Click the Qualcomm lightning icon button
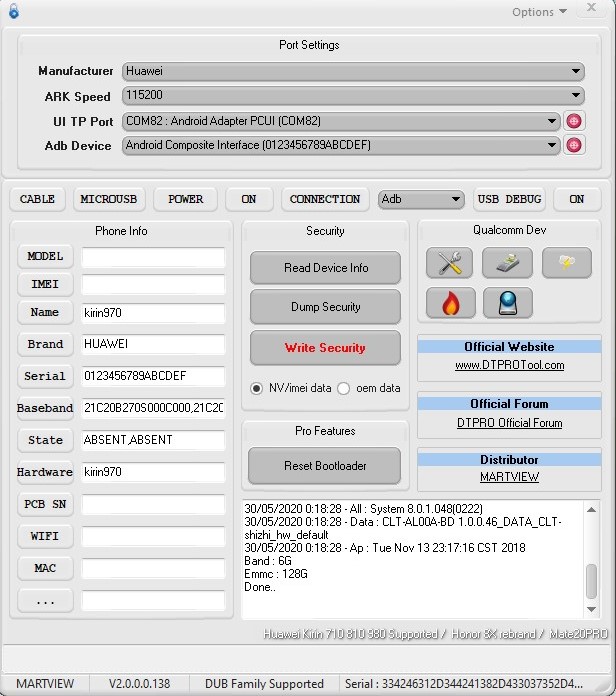 tap(567, 263)
